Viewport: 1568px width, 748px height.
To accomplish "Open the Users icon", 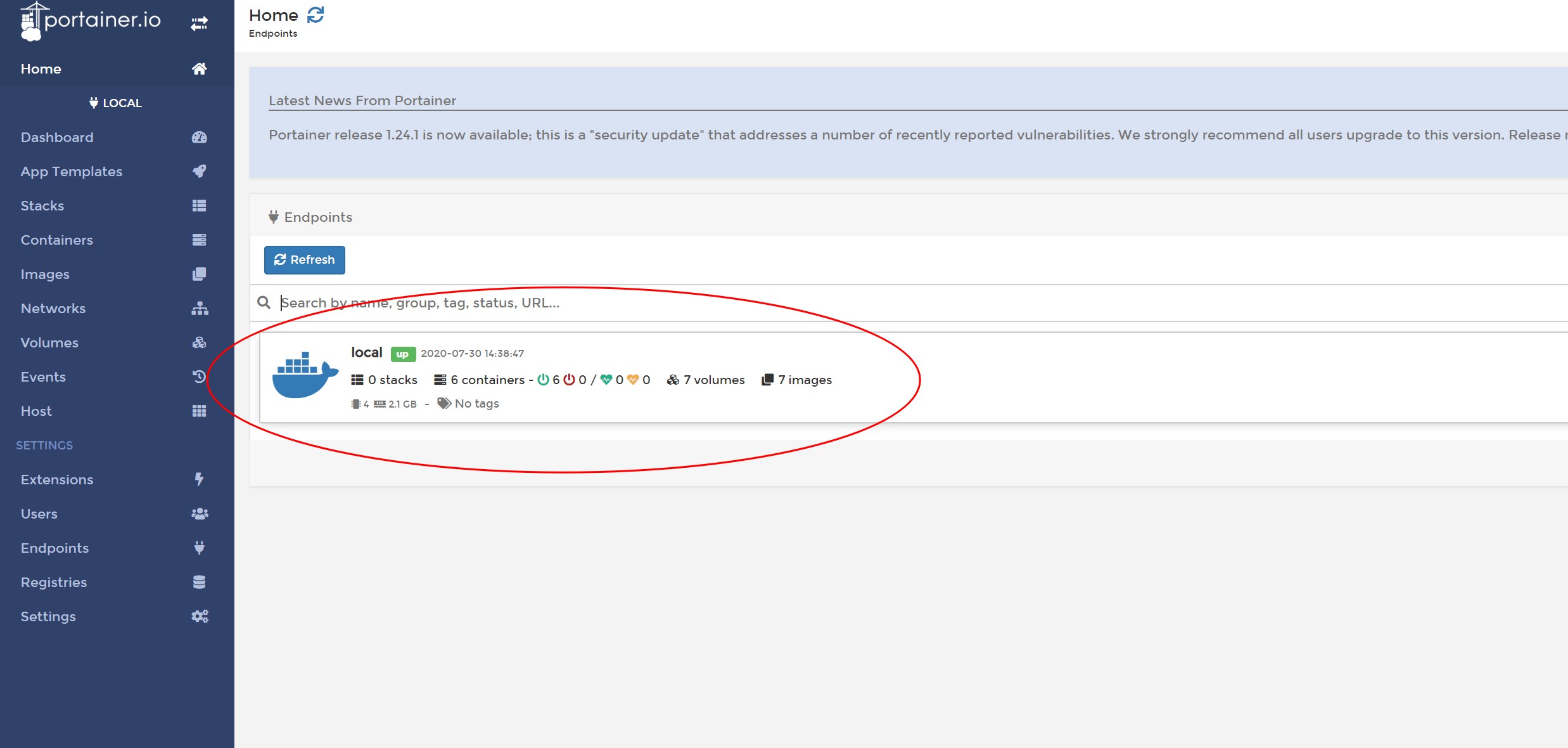I will tap(200, 513).
